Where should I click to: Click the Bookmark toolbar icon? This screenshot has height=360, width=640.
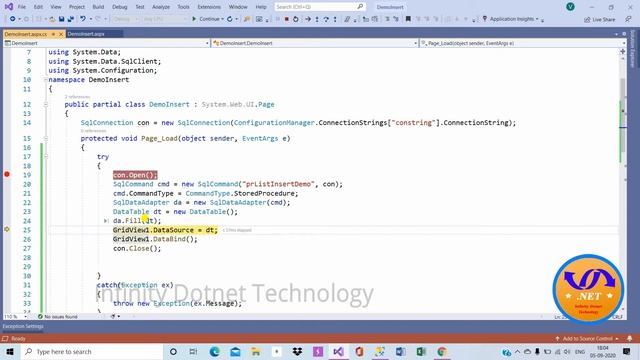408,19
